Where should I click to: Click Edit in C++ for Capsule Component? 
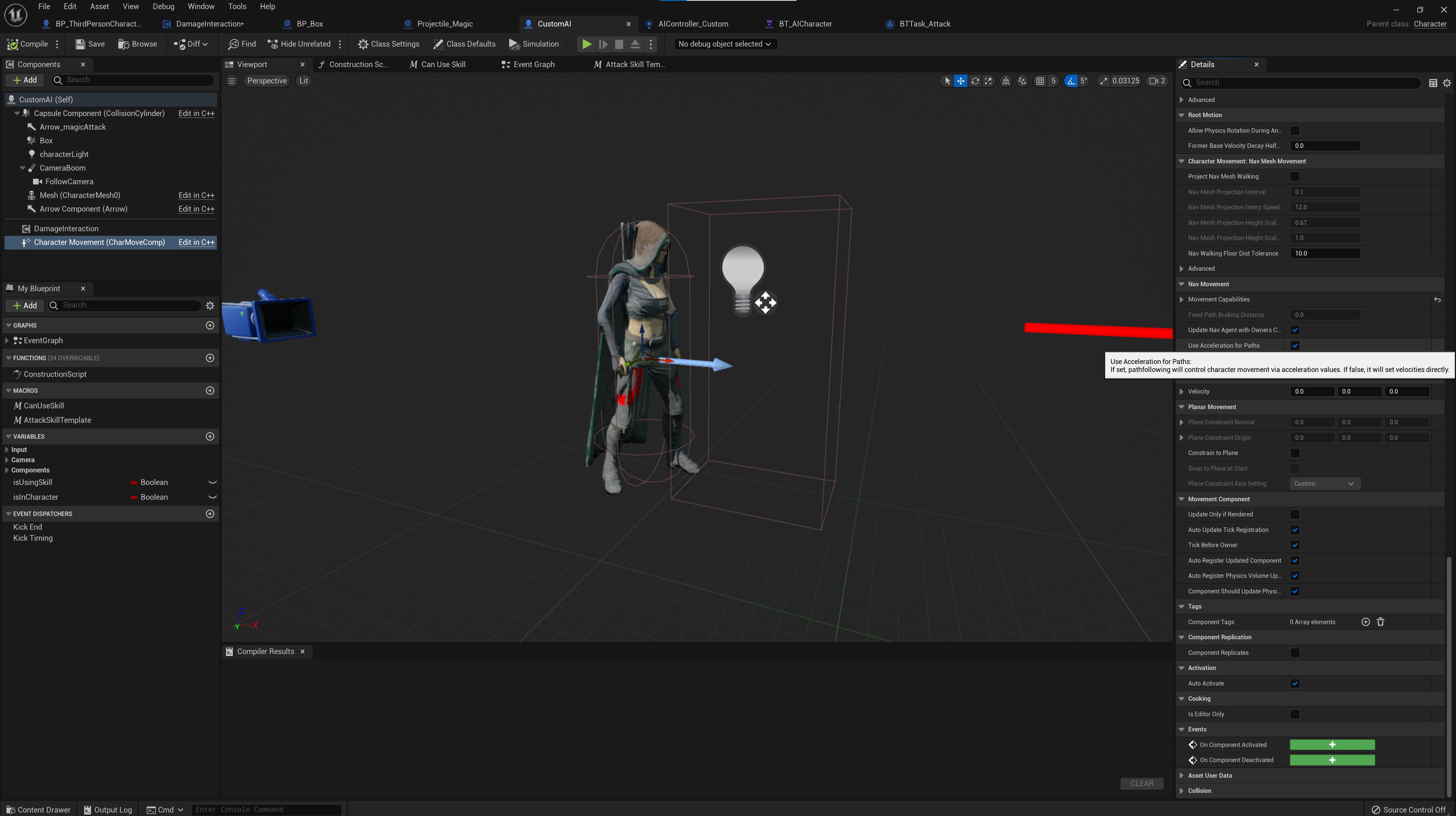point(196,114)
